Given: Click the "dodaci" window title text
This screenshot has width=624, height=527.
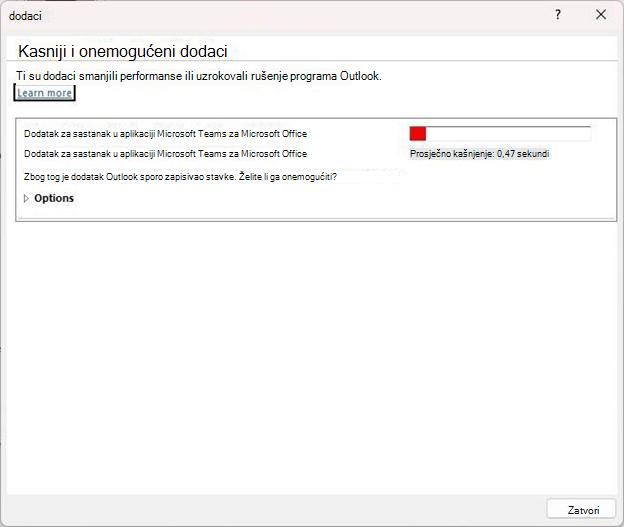Looking at the screenshot, I should 25,16.
